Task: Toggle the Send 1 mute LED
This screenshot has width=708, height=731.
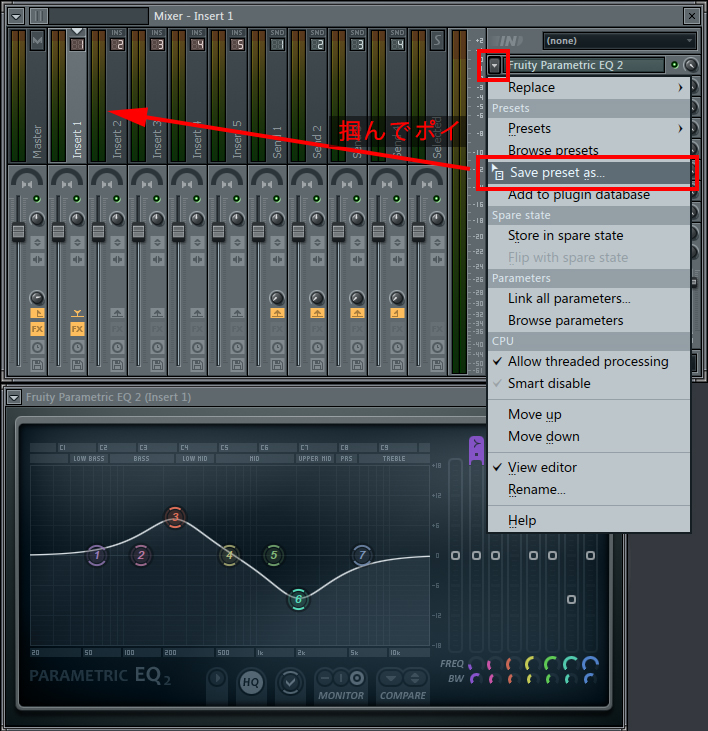Action: point(277,199)
